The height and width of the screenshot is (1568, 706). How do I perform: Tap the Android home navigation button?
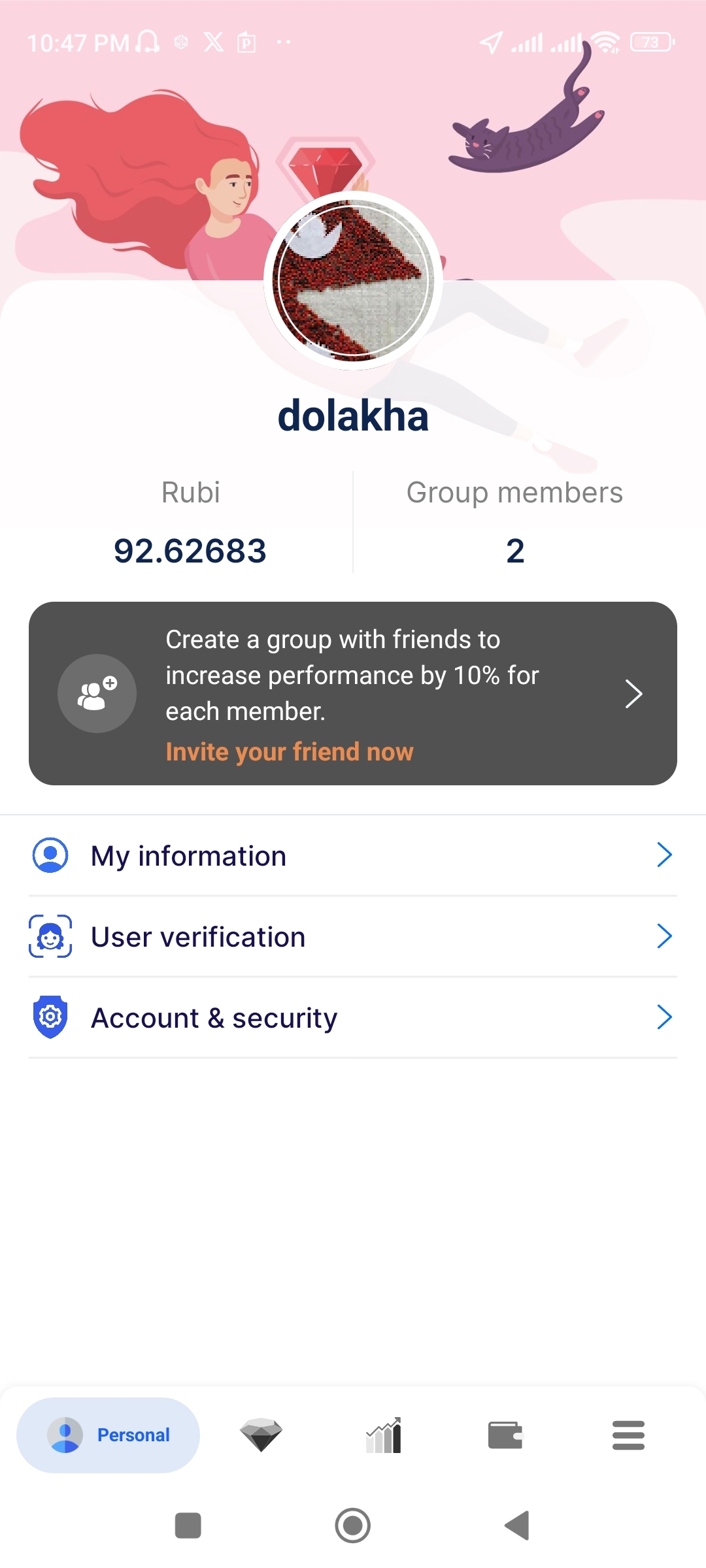click(353, 1526)
